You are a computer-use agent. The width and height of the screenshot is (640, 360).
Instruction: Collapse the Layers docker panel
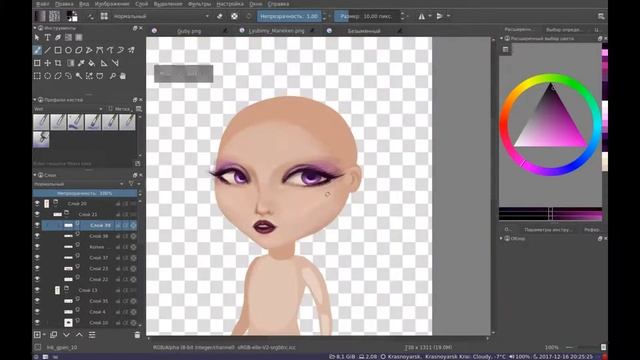[x=35, y=175]
